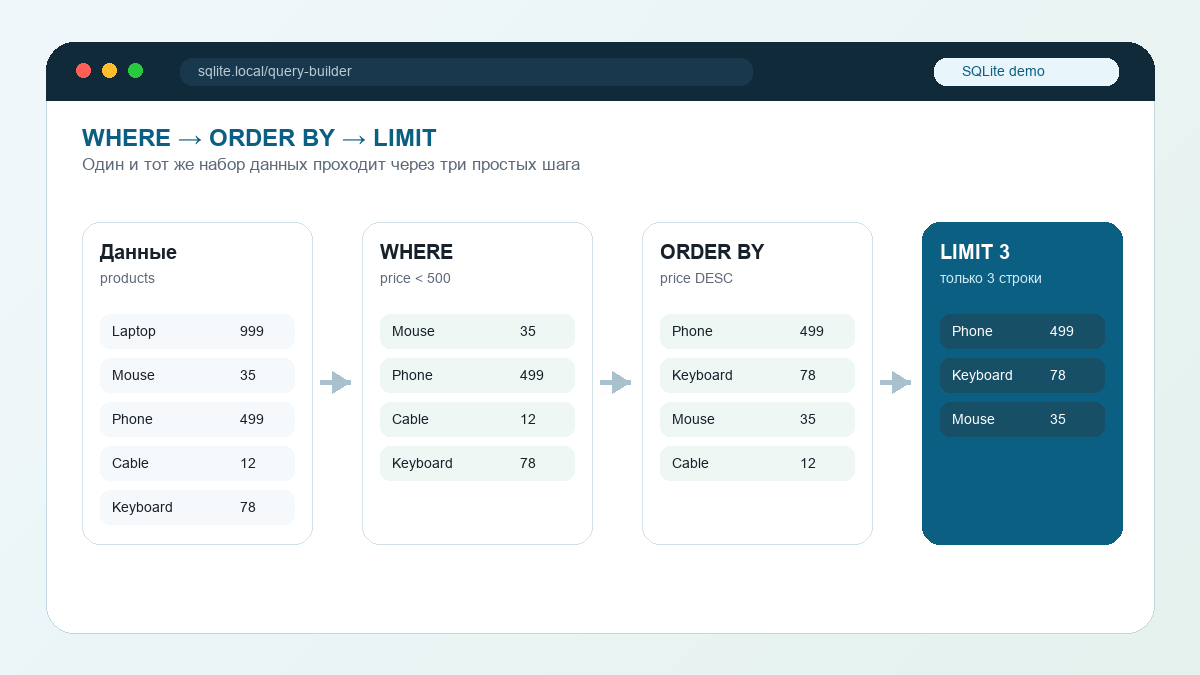Viewport: 1200px width, 675px height.
Task: Select the heading WHERE → ORDER BY → LIMIT
Action: pyautogui.click(x=259, y=138)
